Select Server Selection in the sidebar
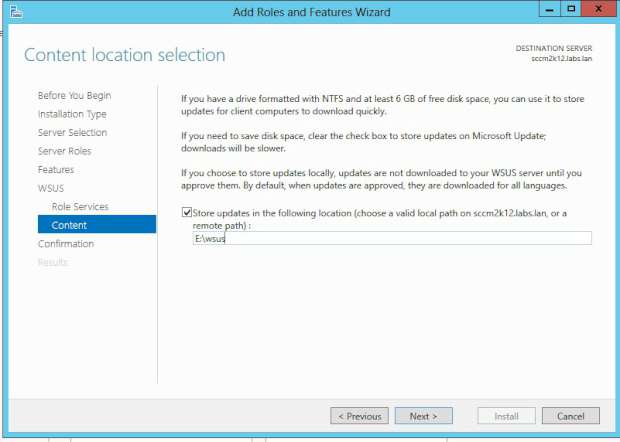The height and width of the screenshot is (442, 620). click(72, 133)
